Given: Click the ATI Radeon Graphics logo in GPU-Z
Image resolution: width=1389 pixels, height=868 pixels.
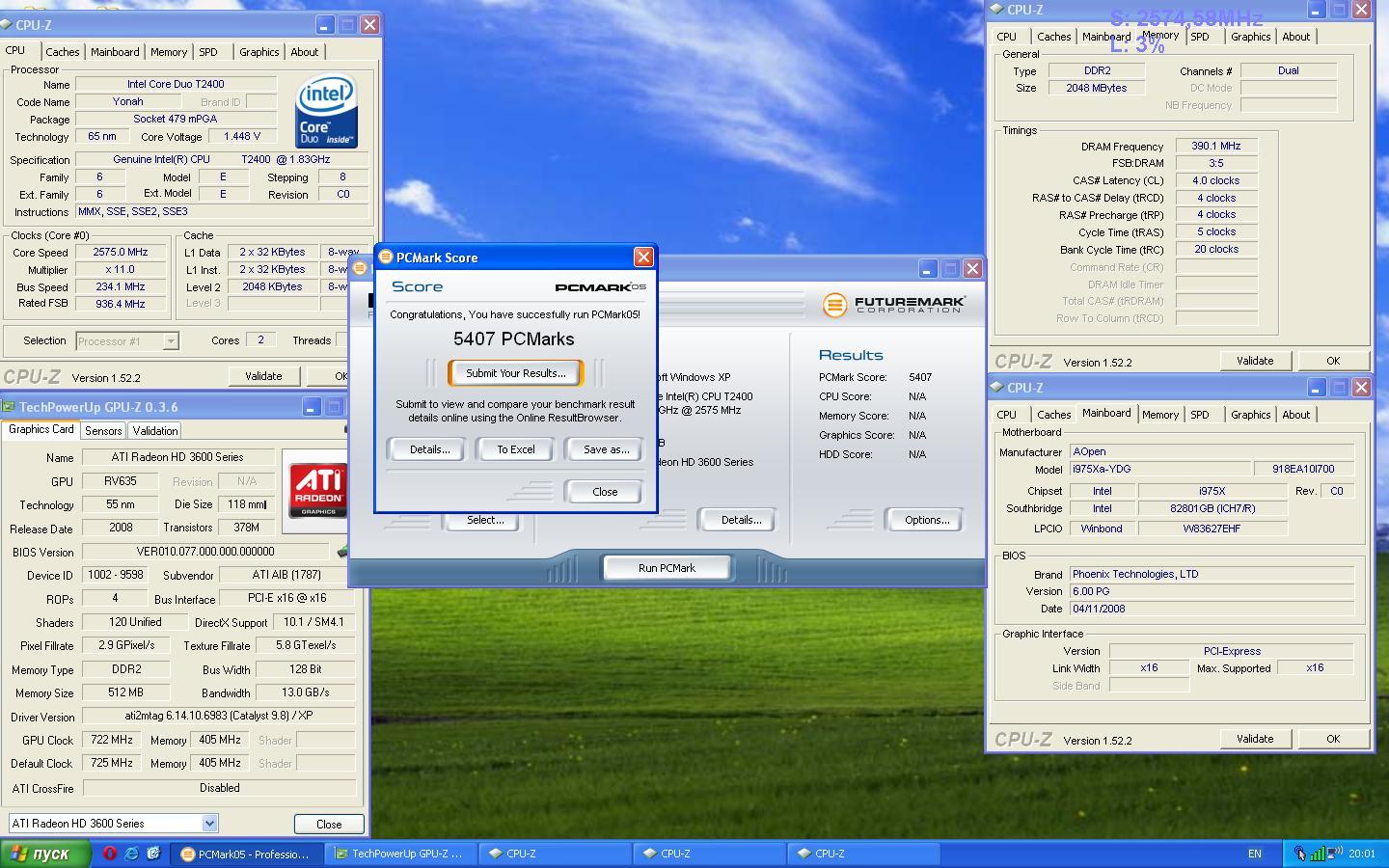Looking at the screenshot, I should pyautogui.click(x=318, y=490).
